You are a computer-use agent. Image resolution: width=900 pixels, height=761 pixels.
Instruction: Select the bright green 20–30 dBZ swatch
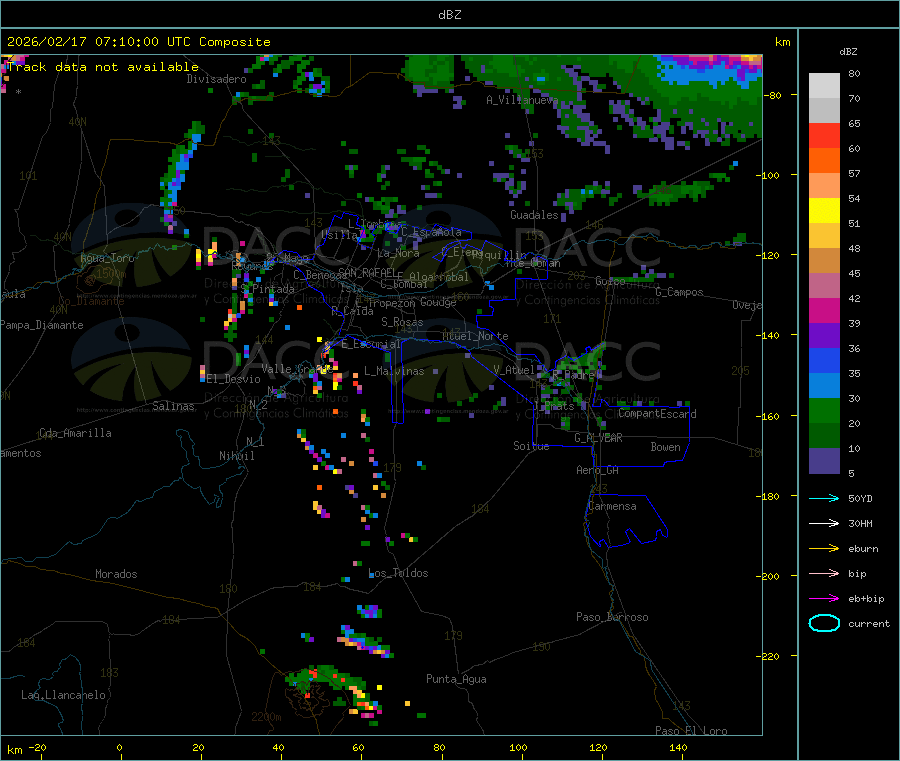[824, 410]
